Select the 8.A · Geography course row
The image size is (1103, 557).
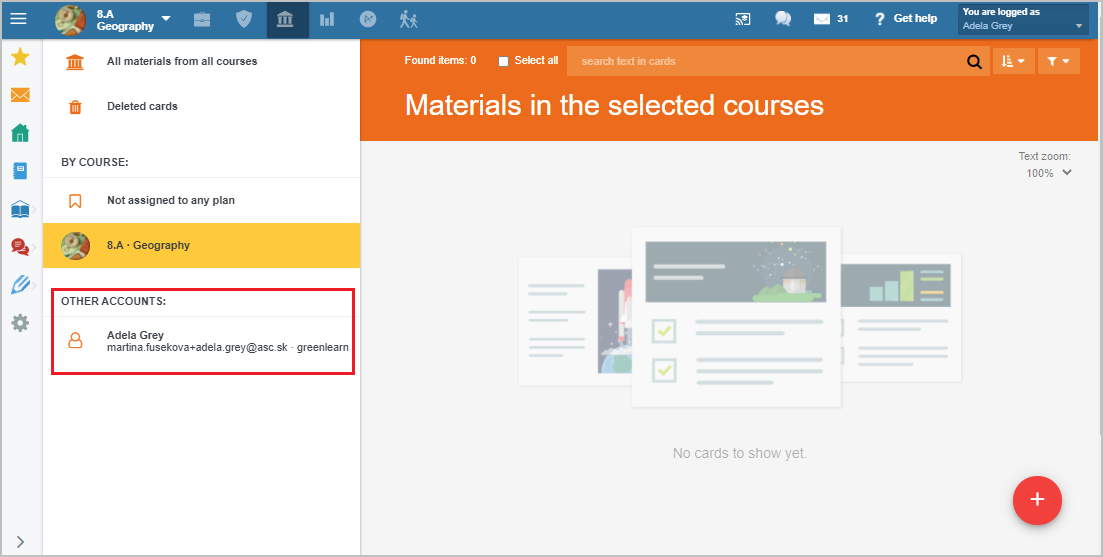[x=201, y=245]
